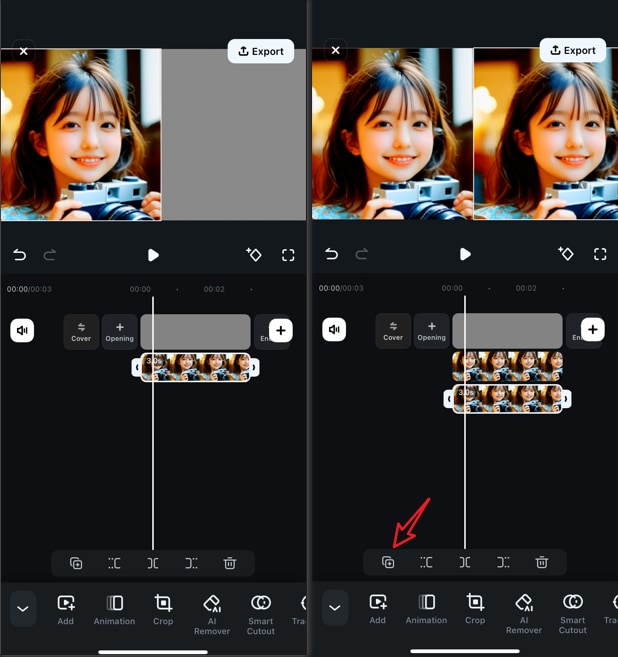Tap Cover tile in right screen

pyautogui.click(x=393, y=331)
